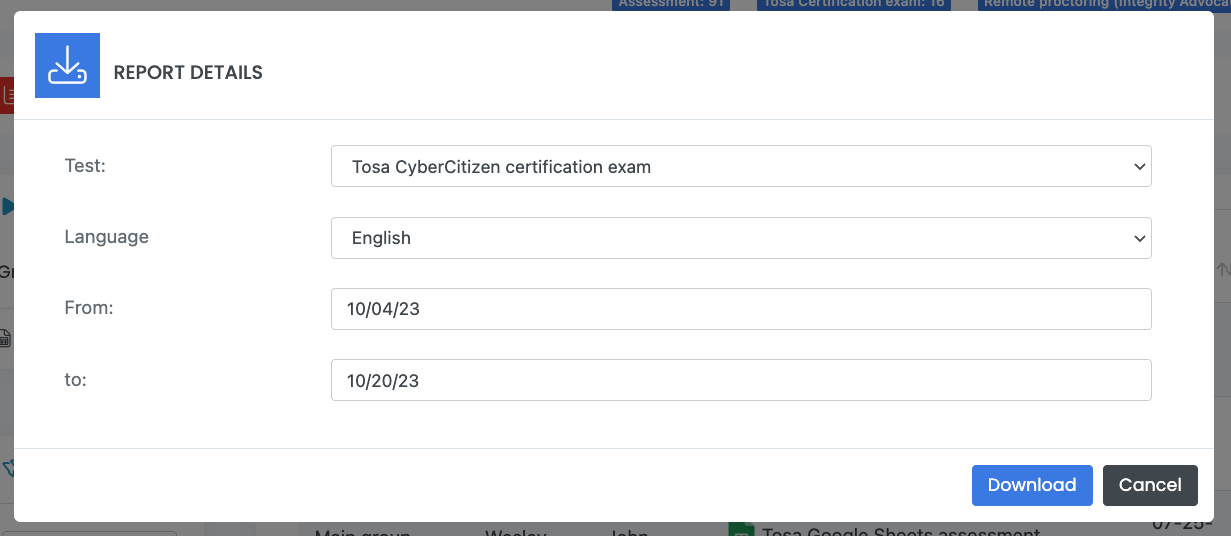Image resolution: width=1231 pixels, height=536 pixels.
Task: Click the to: label
Action: 76,379
